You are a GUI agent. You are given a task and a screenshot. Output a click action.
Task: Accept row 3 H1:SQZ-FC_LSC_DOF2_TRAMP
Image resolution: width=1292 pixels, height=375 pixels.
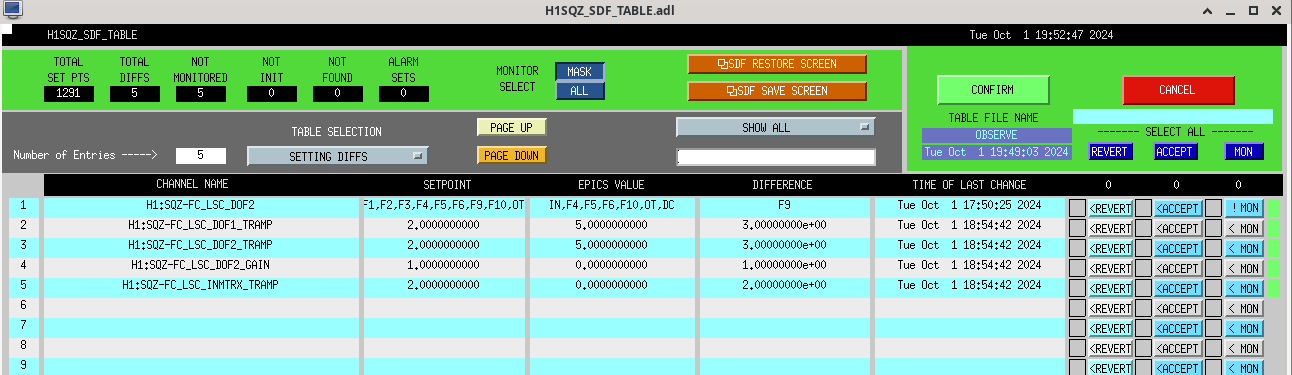pos(1178,248)
